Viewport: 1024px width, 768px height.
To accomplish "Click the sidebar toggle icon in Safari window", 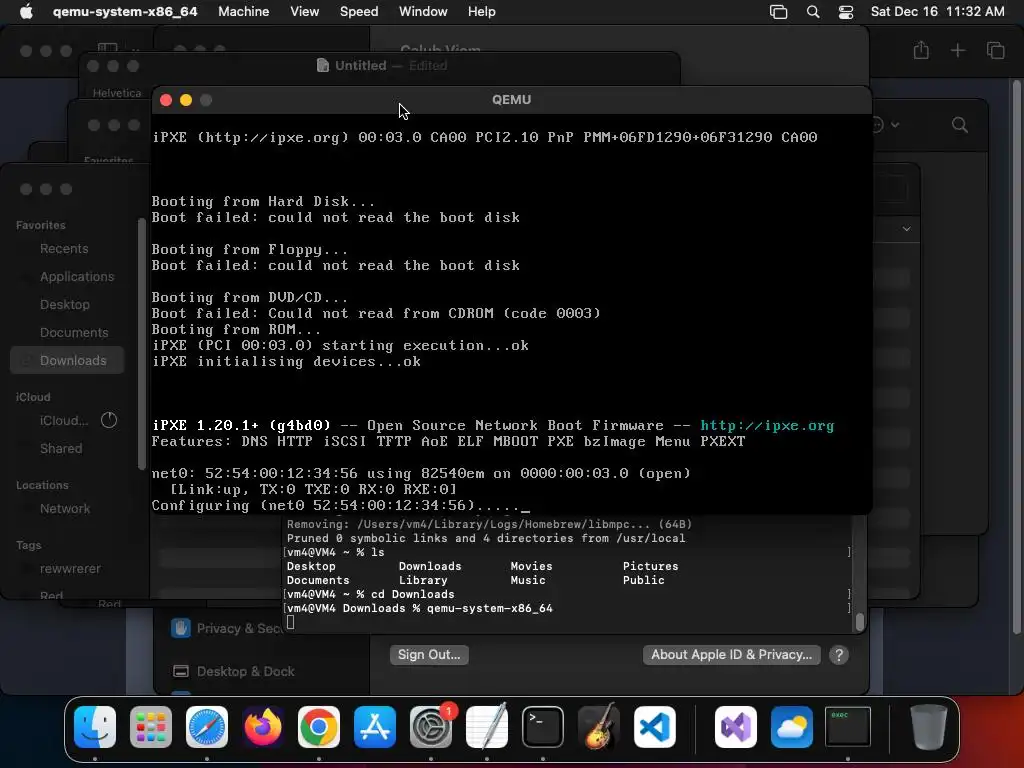I will point(108,49).
